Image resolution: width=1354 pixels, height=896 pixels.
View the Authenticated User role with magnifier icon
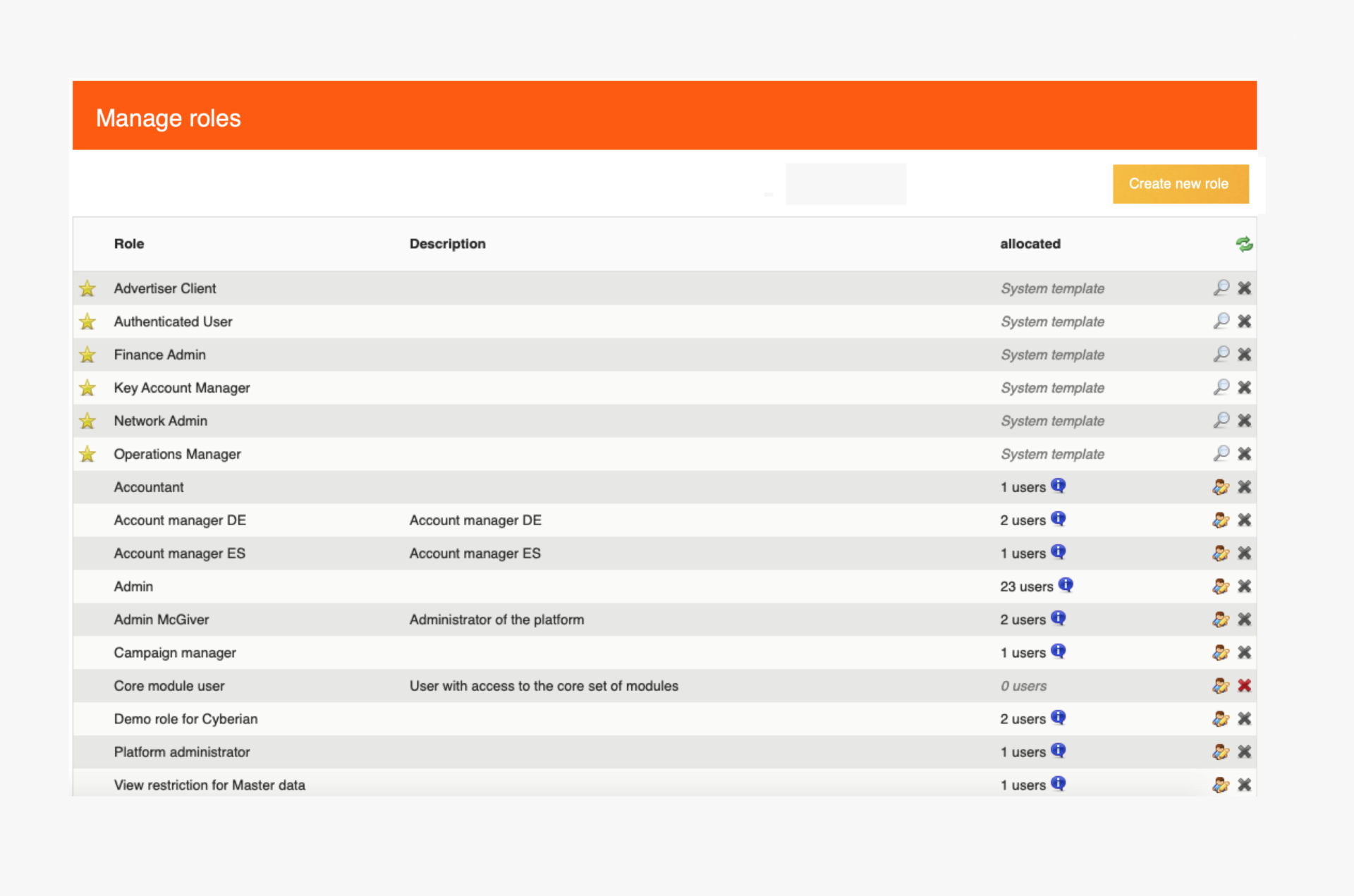pos(1221,321)
